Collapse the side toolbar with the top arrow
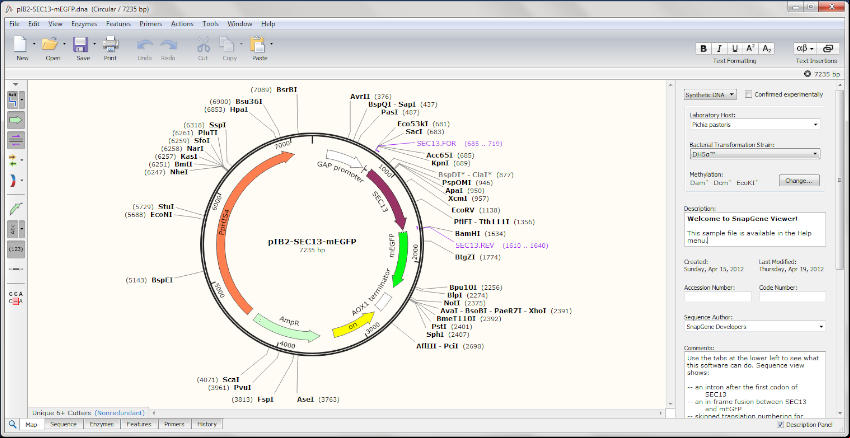 click(16, 84)
